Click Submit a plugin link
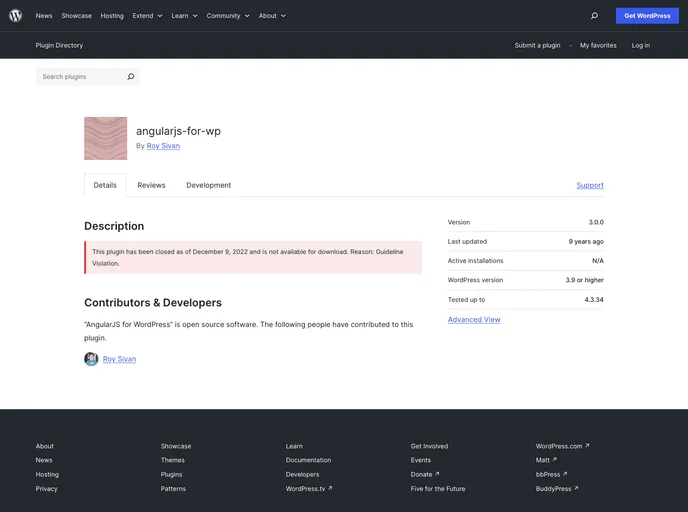The image size is (688, 512). tap(537, 45)
